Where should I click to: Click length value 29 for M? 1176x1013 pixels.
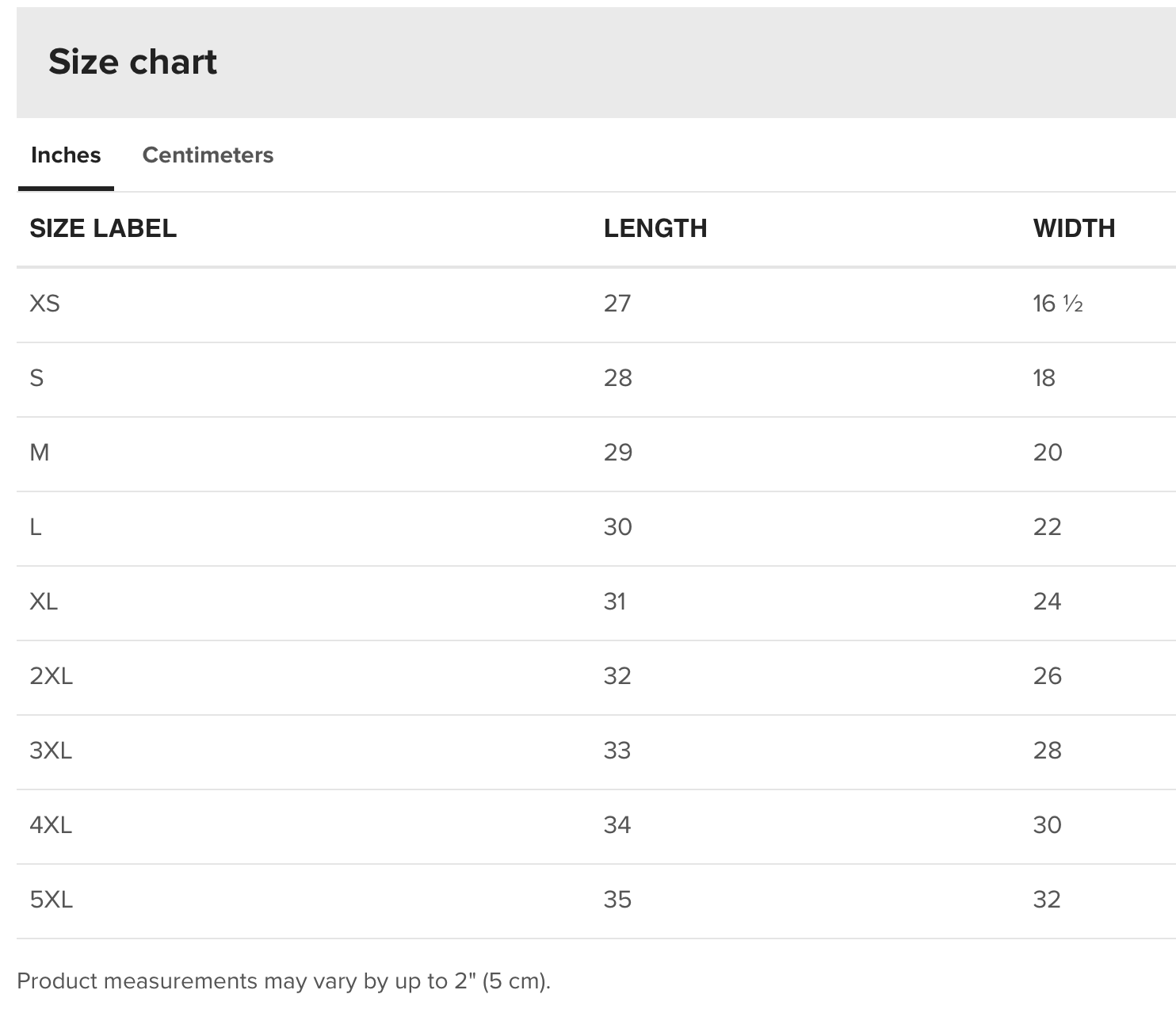(x=617, y=452)
